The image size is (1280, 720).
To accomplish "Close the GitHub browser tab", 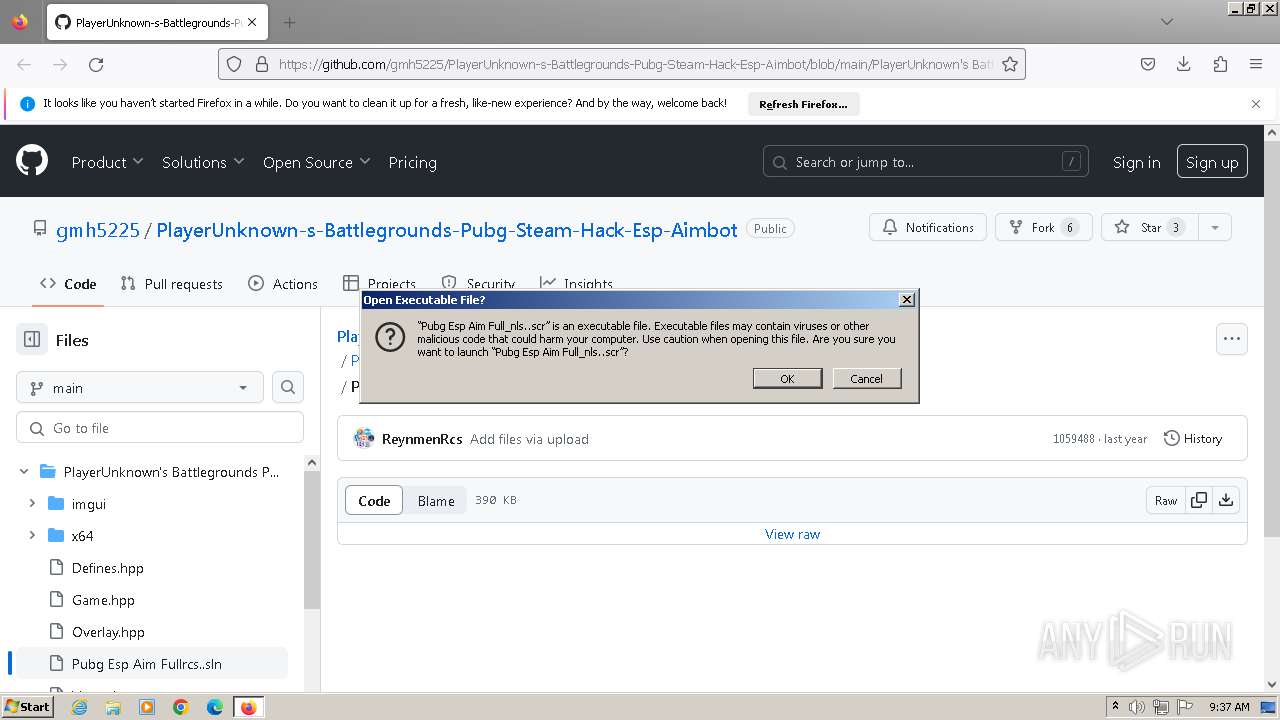I will [252, 22].
